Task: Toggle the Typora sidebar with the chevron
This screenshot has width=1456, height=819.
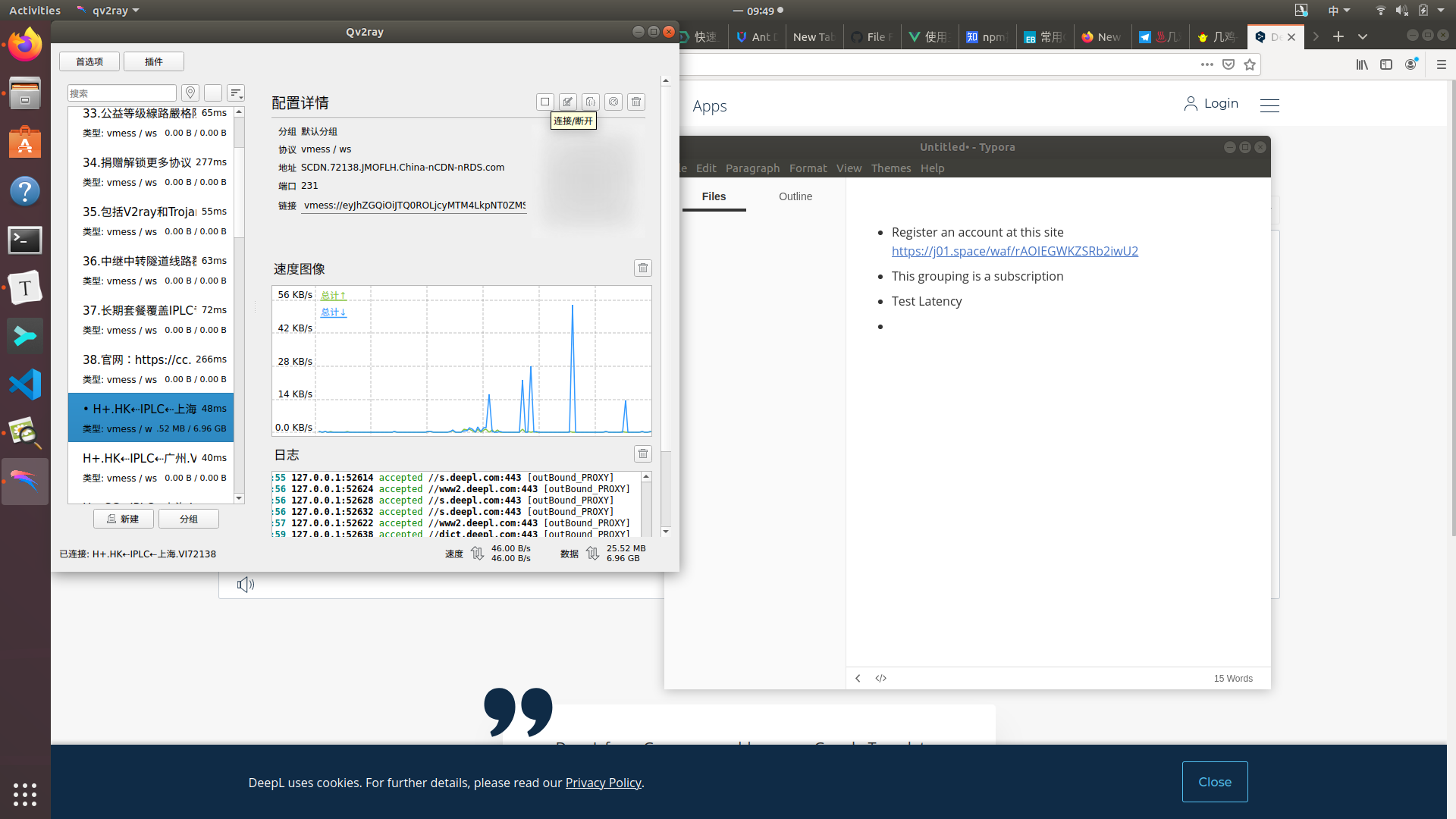Action: 858,678
